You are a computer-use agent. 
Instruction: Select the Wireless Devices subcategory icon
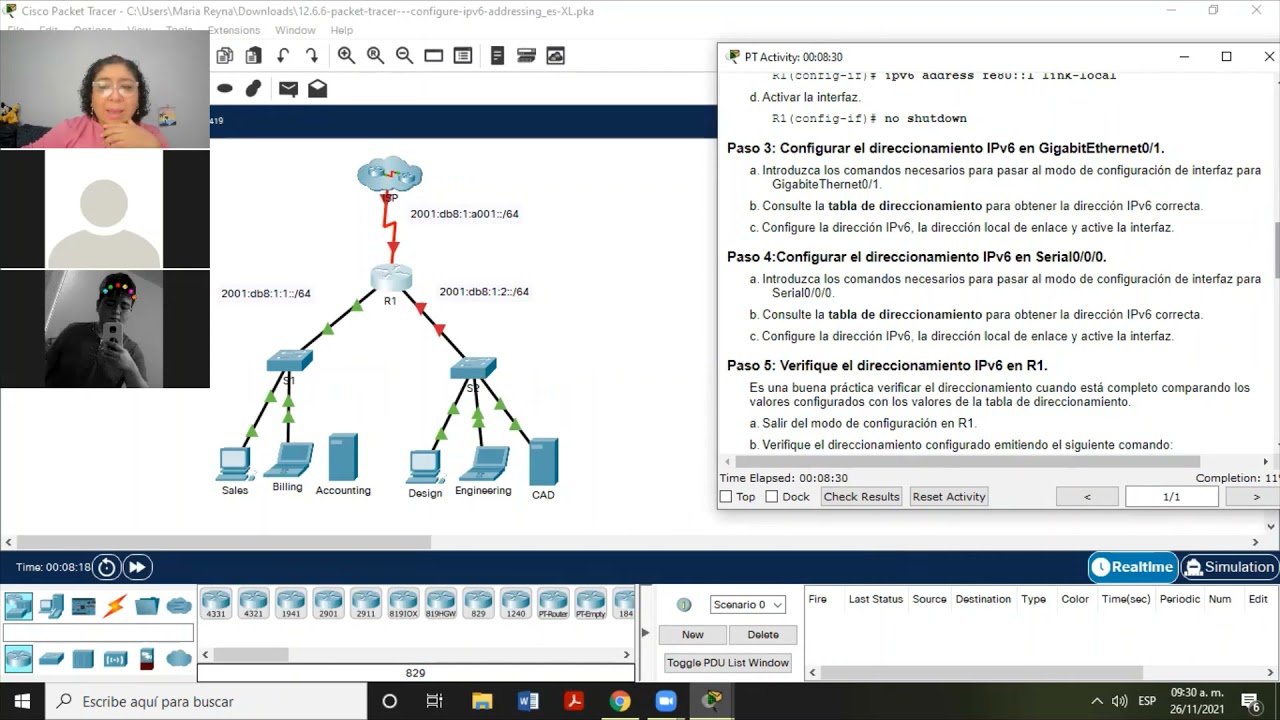115,658
